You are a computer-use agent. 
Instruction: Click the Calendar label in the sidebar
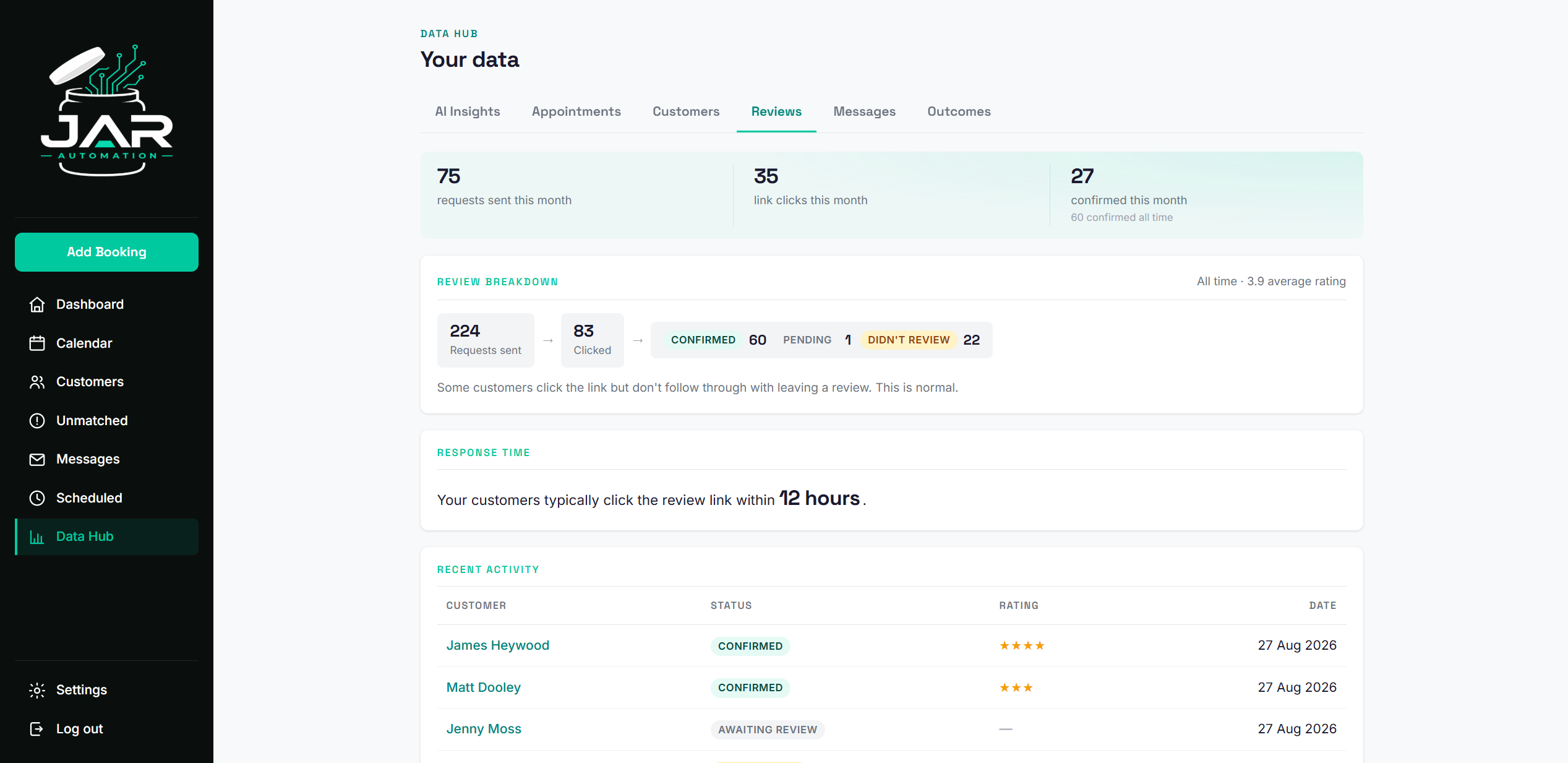point(84,343)
